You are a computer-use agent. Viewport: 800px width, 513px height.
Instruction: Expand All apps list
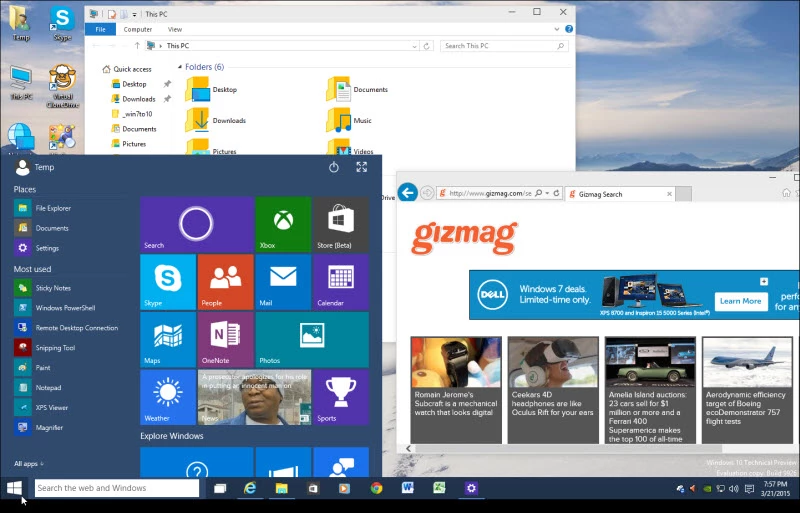coord(29,463)
